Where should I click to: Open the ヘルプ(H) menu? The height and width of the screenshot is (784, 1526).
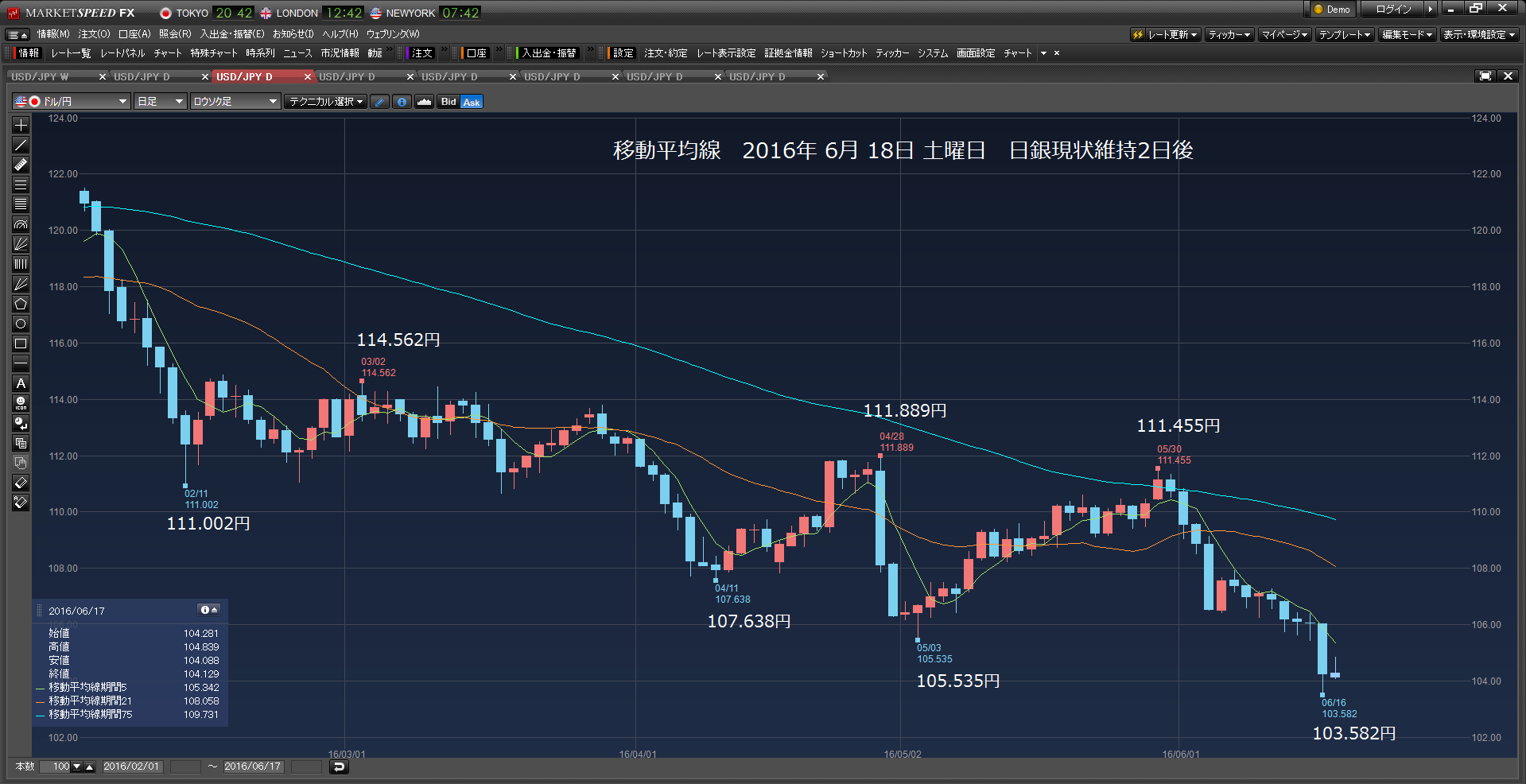pyautogui.click(x=340, y=34)
